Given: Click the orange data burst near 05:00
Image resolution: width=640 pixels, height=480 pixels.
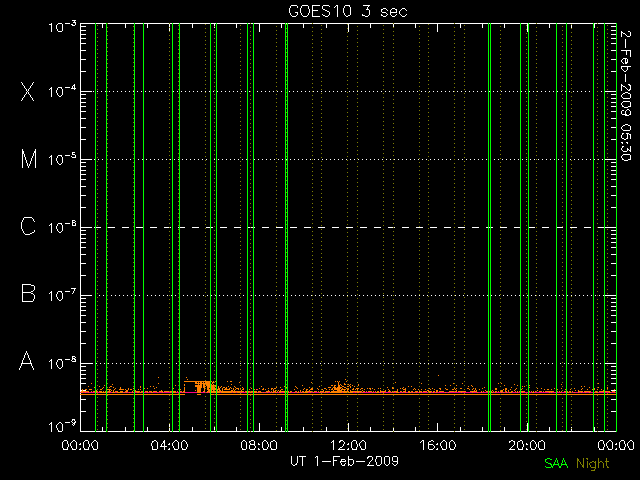Looking at the screenshot, I should tap(199, 387).
